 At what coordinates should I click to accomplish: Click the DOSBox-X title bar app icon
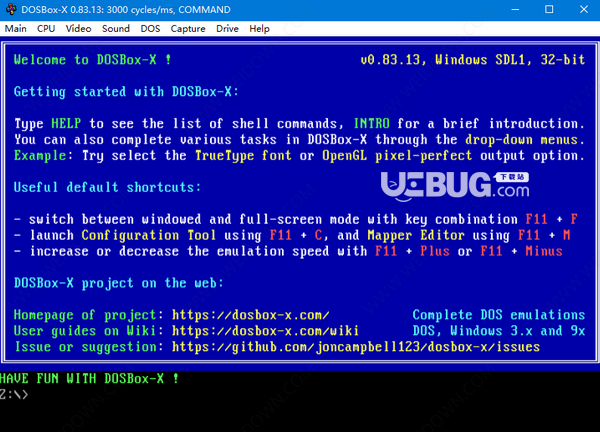pos(11,9)
